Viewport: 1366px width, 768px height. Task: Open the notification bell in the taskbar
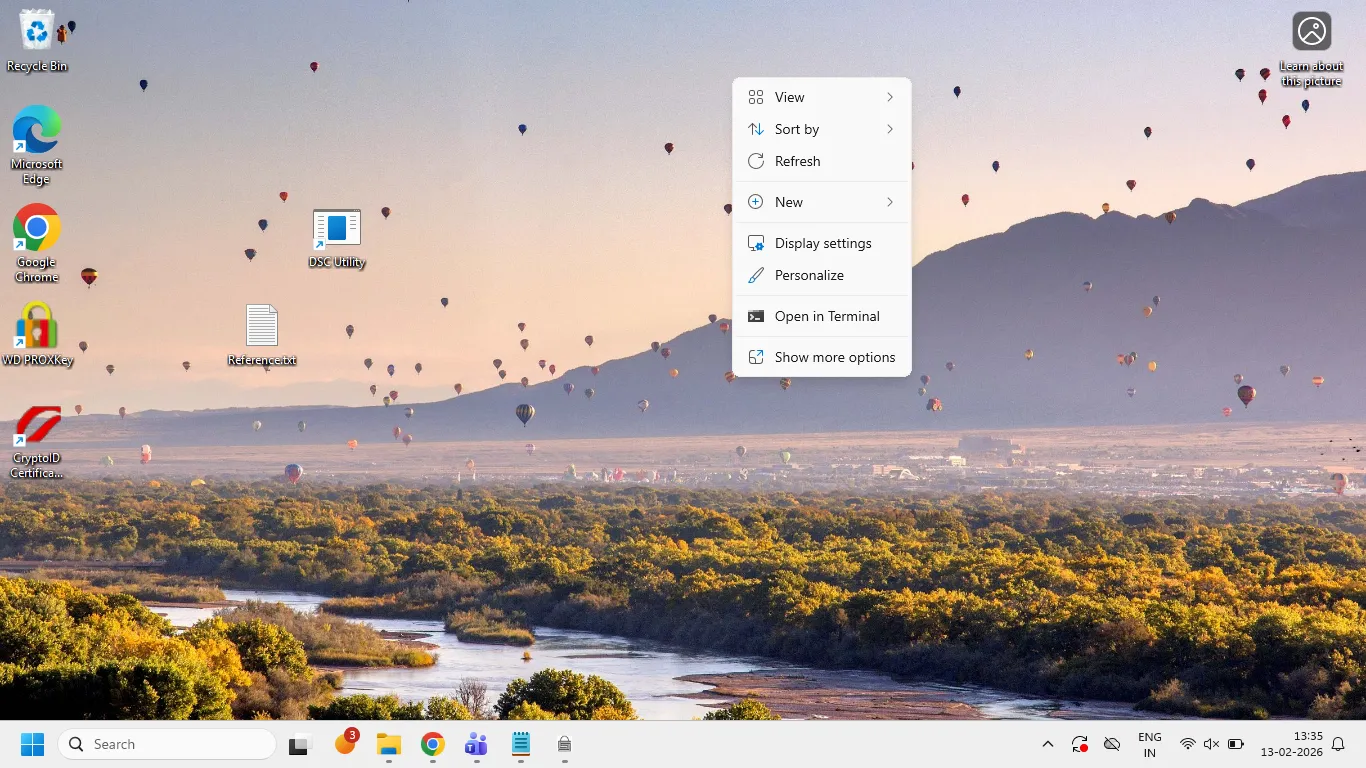pos(1338,744)
